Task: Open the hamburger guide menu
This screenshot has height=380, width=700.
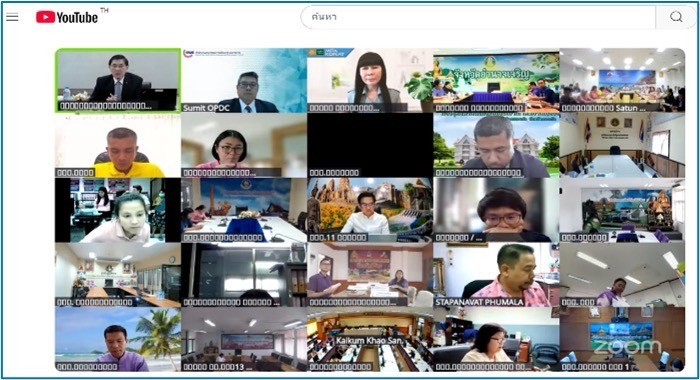Action: 12,17
